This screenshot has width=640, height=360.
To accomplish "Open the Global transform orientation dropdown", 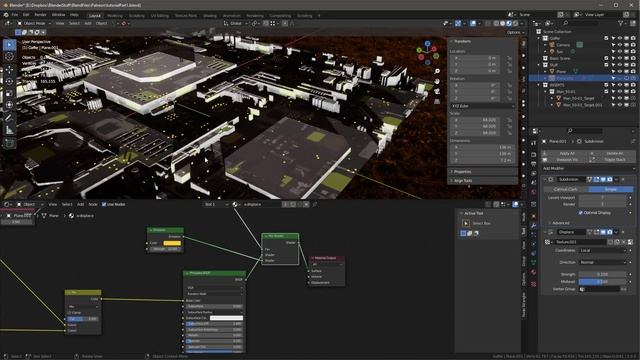I will click(236, 23).
